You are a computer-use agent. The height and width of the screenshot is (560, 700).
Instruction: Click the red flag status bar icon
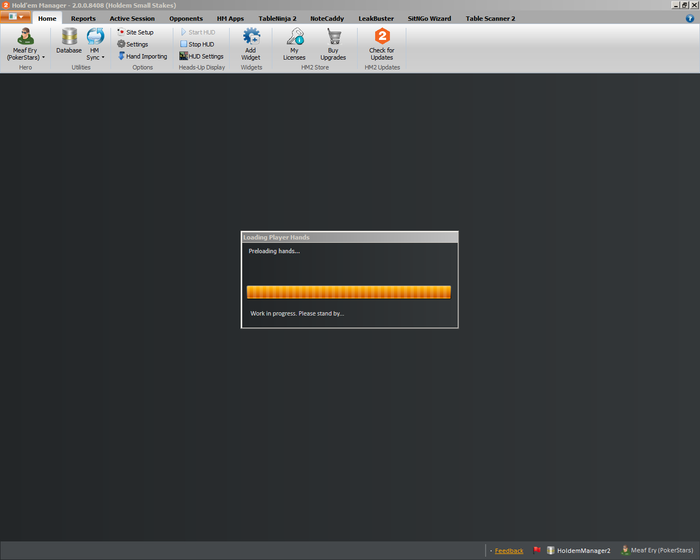click(537, 550)
